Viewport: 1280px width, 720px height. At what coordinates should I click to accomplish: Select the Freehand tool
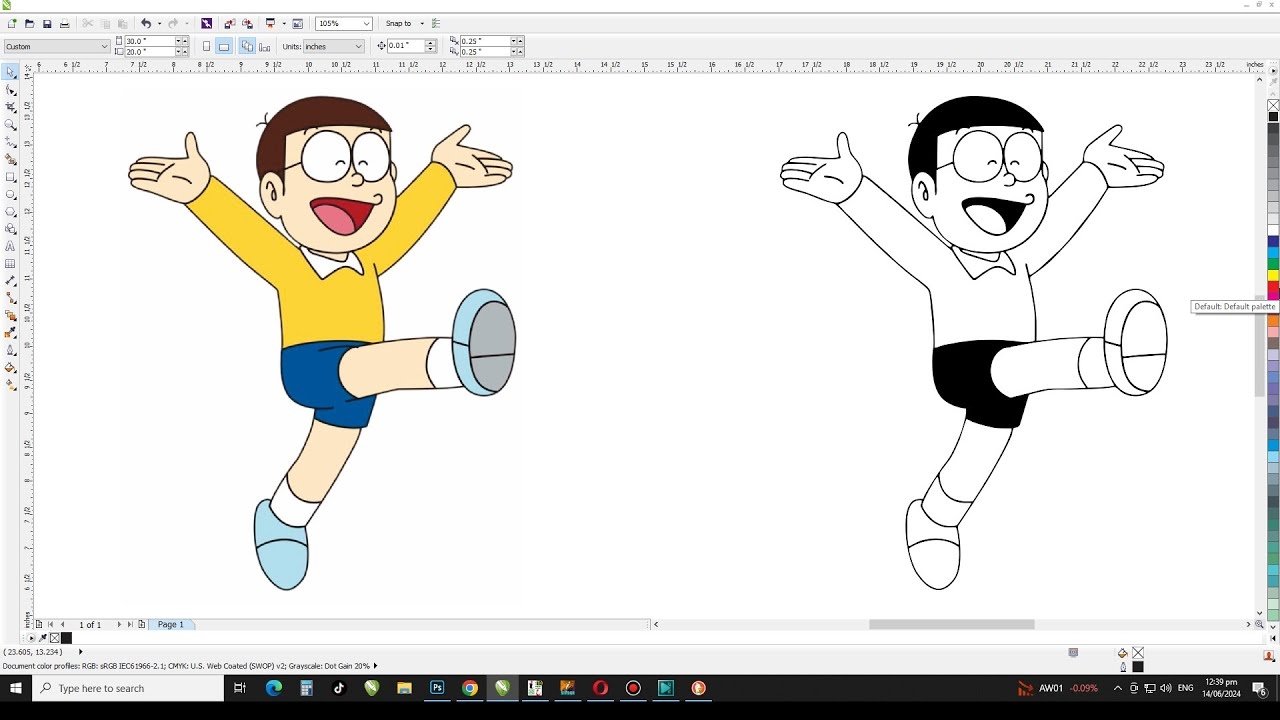click(x=11, y=142)
